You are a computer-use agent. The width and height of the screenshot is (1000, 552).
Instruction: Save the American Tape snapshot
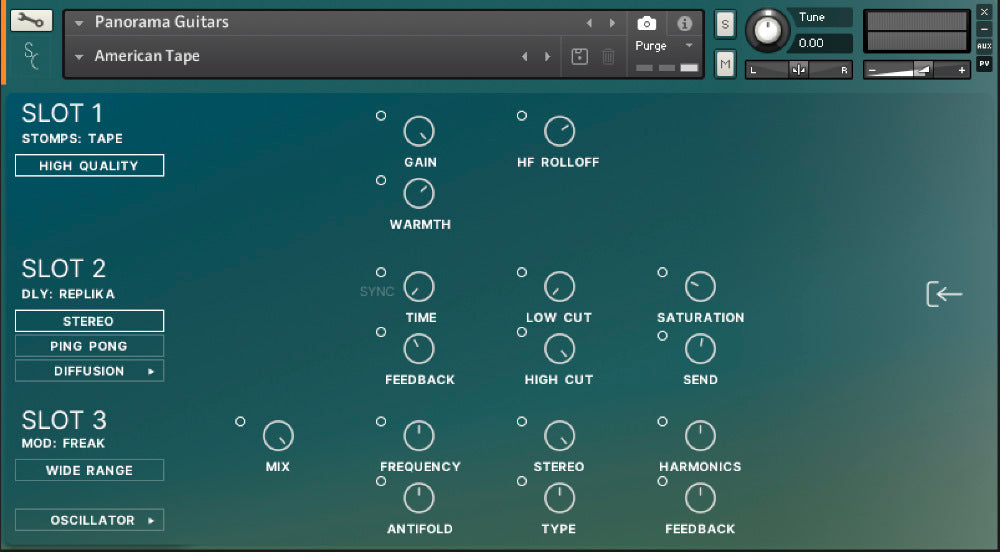tap(579, 57)
